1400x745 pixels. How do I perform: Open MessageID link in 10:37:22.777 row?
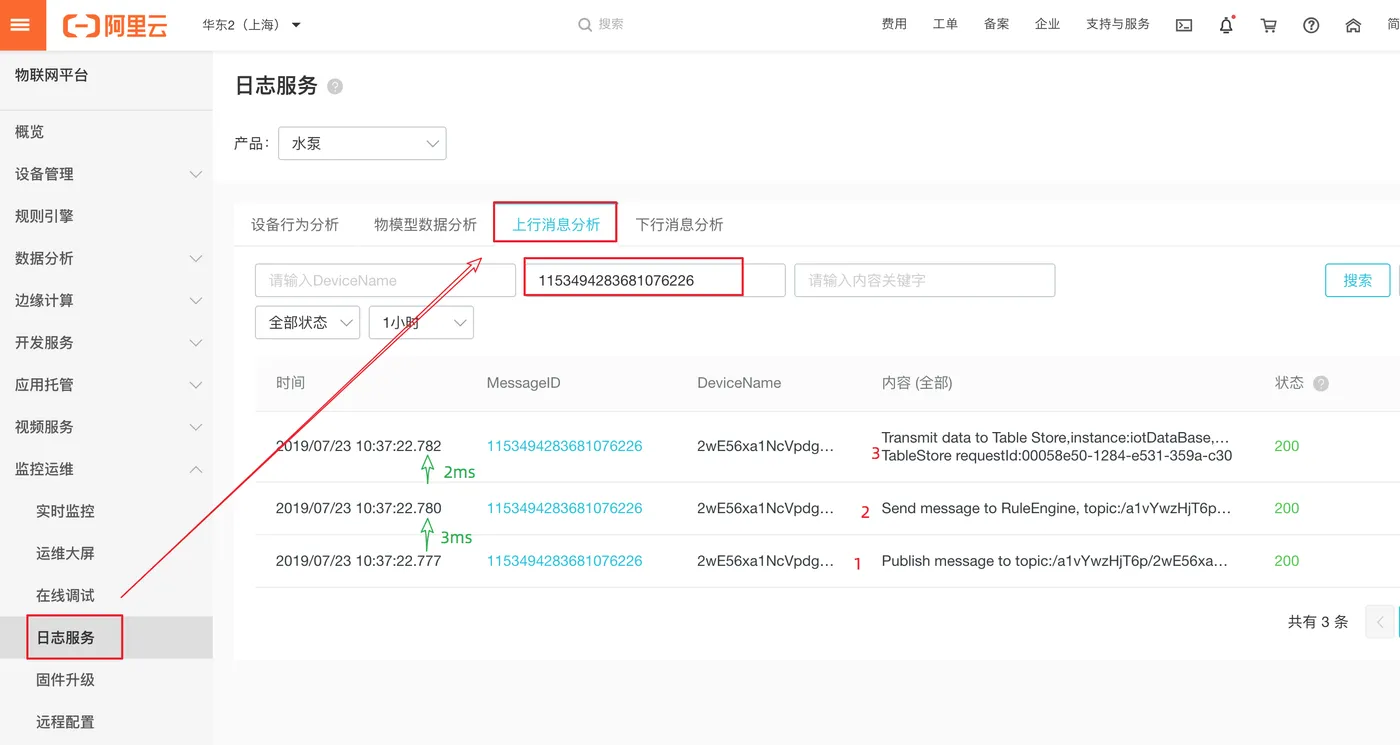[564, 561]
